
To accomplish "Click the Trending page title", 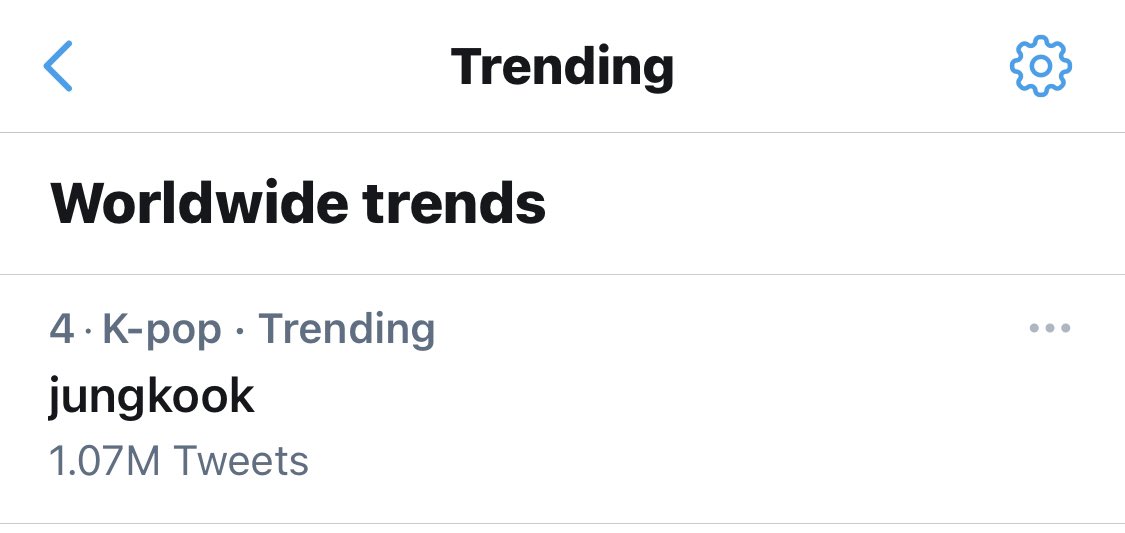I will 562,67.
